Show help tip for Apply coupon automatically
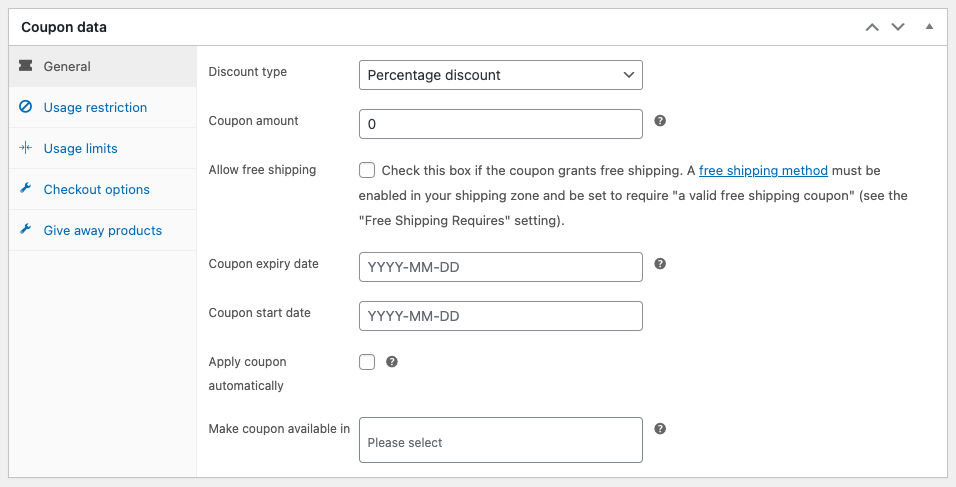Screen dimensions: 956x487 [392, 361]
